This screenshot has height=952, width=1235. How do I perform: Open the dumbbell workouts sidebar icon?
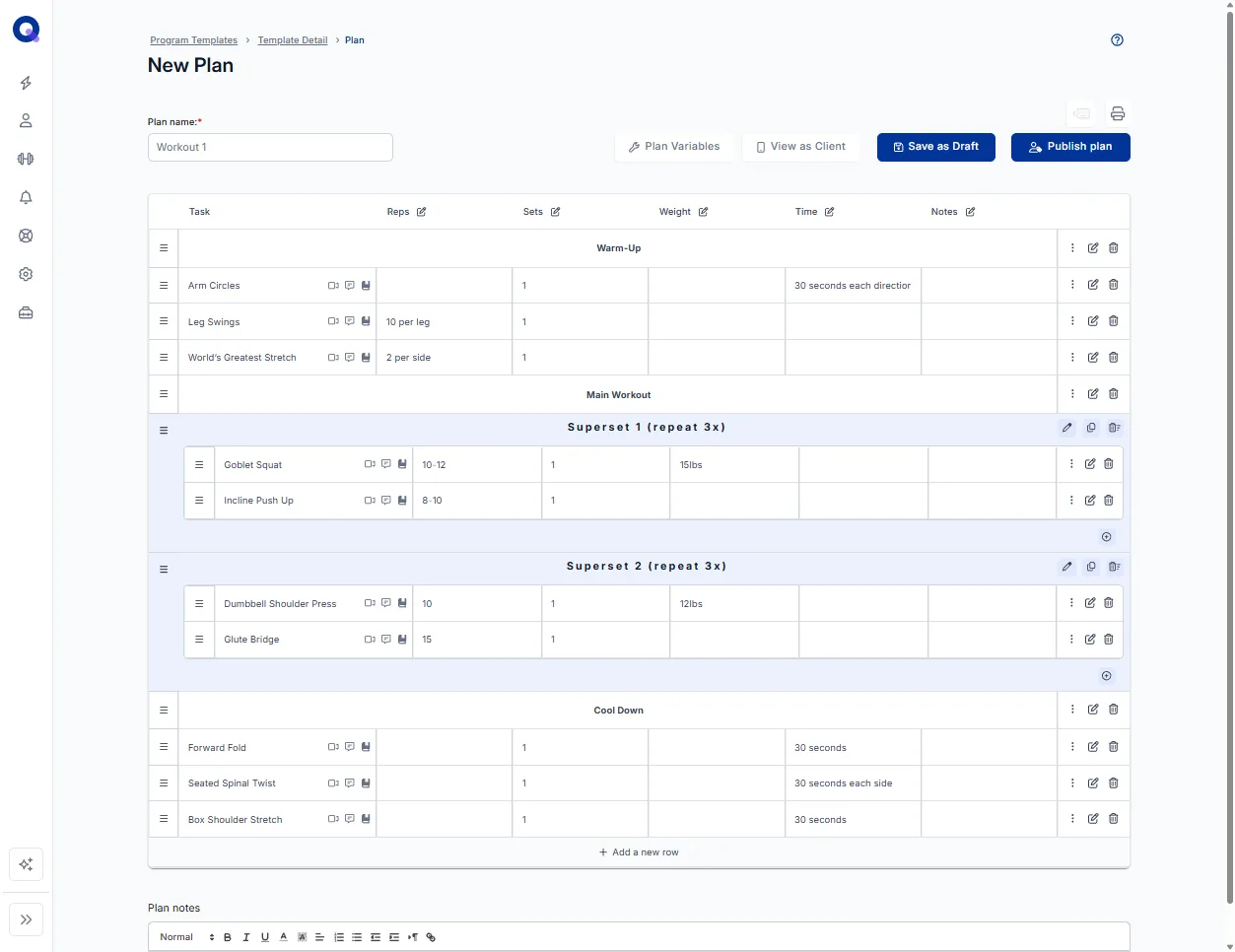pyautogui.click(x=26, y=159)
